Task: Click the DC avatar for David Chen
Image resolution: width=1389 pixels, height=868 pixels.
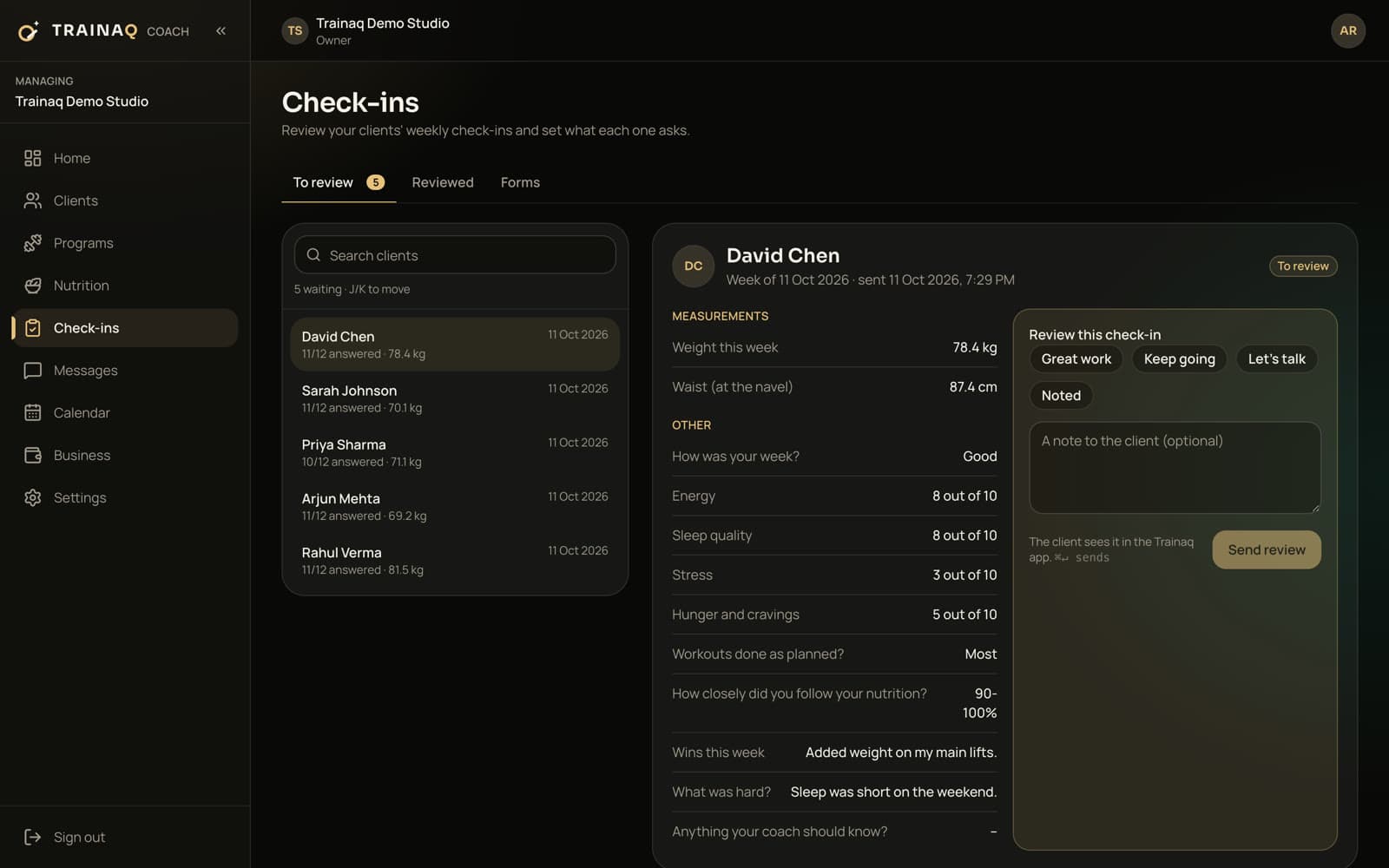Action: 694,266
